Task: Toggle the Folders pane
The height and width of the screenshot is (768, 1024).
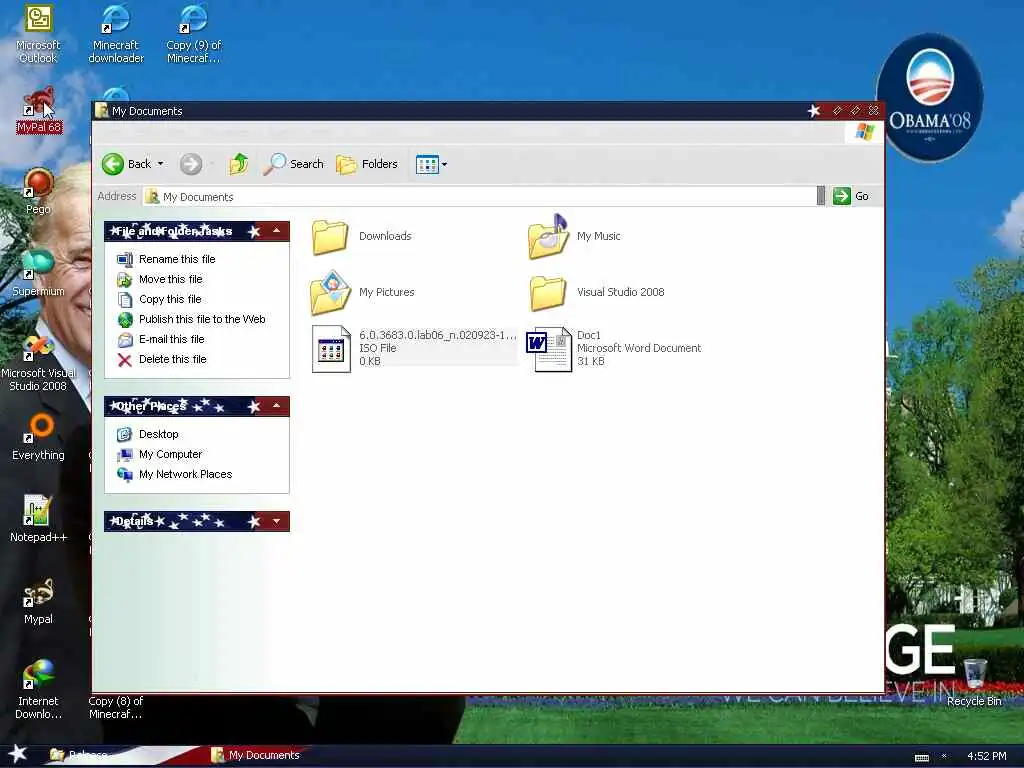Action: pos(367,164)
